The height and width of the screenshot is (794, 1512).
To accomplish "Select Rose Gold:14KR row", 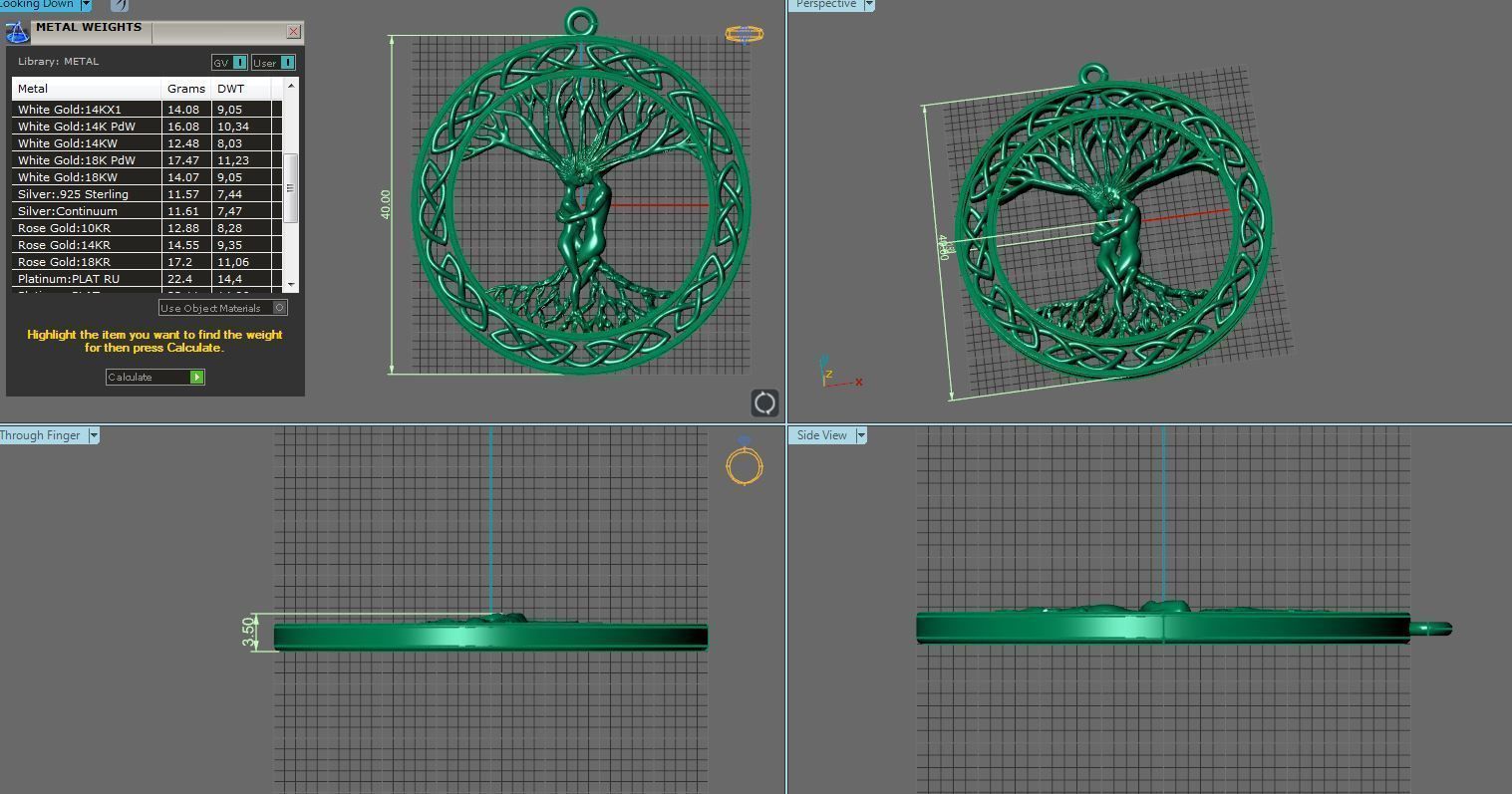I will tap(147, 245).
